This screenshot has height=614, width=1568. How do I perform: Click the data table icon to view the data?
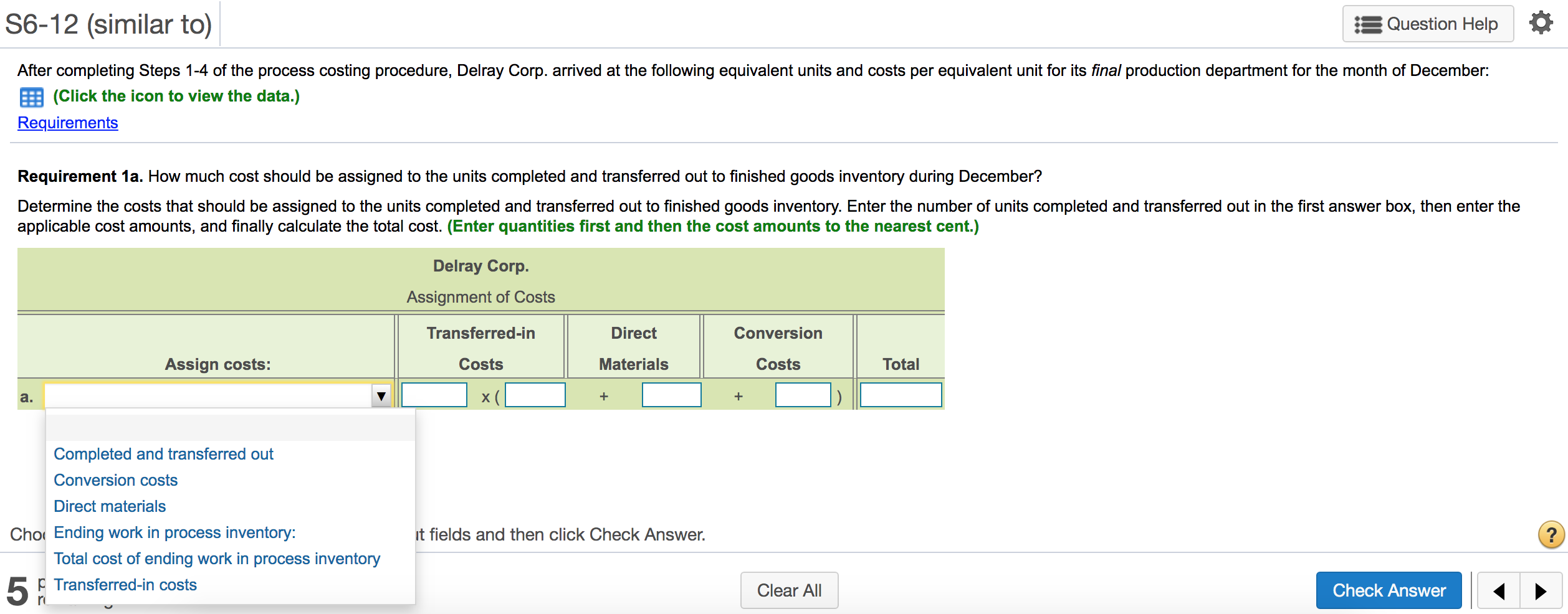click(31, 97)
